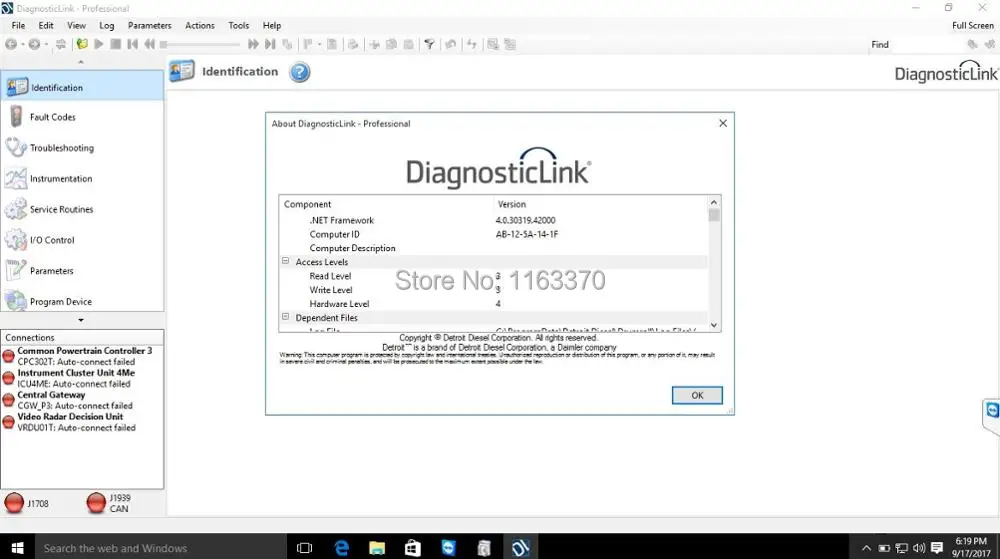Viewport: 1000px width, 559px height.
Task: Open the Help menu
Action: point(272,25)
